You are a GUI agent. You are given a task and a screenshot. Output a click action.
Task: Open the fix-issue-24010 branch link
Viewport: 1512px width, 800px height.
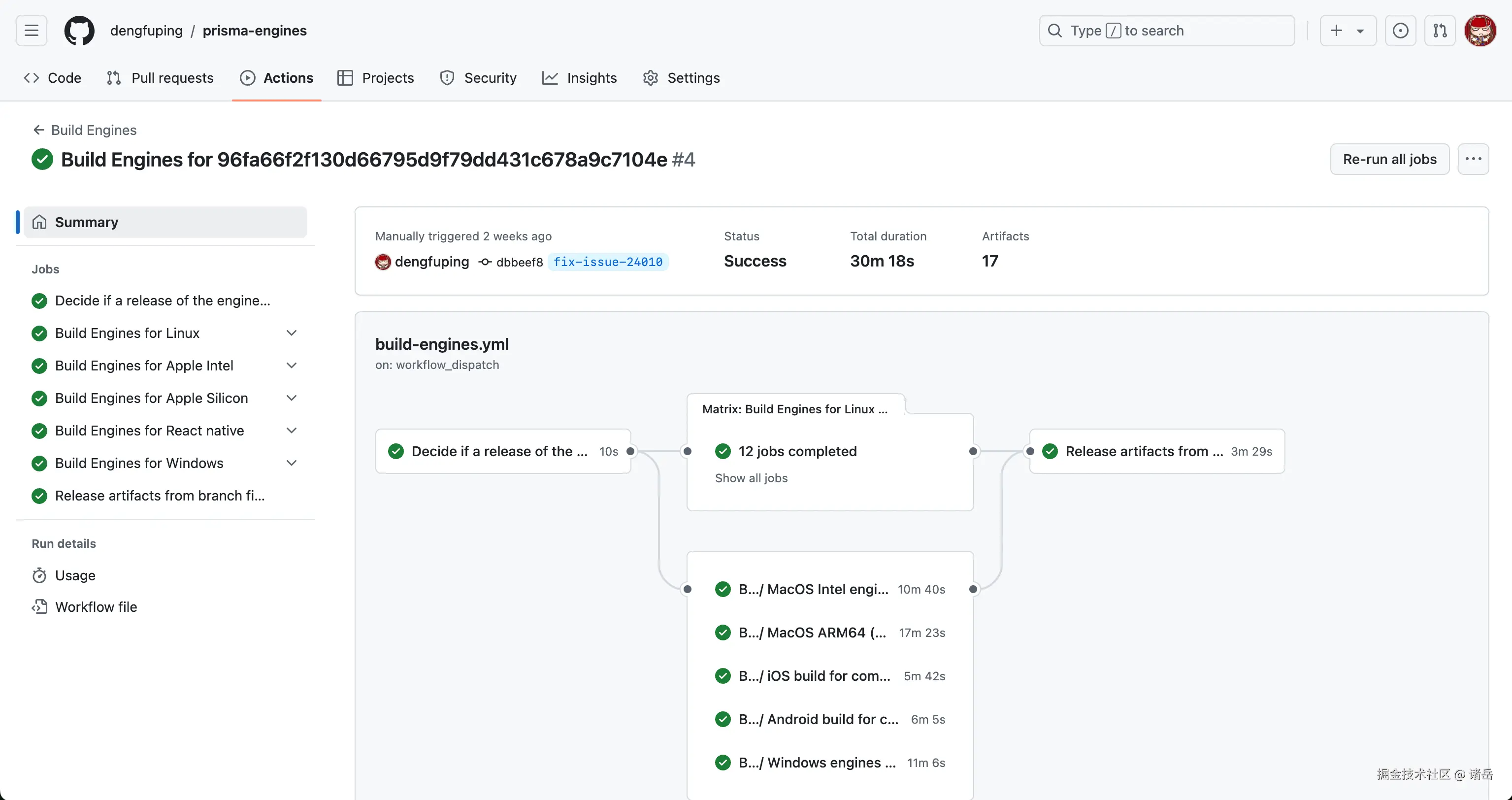[x=607, y=262]
